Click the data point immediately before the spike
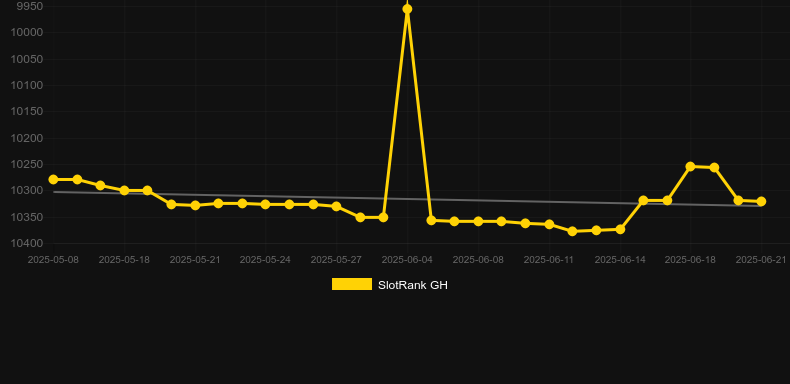 [383, 217]
